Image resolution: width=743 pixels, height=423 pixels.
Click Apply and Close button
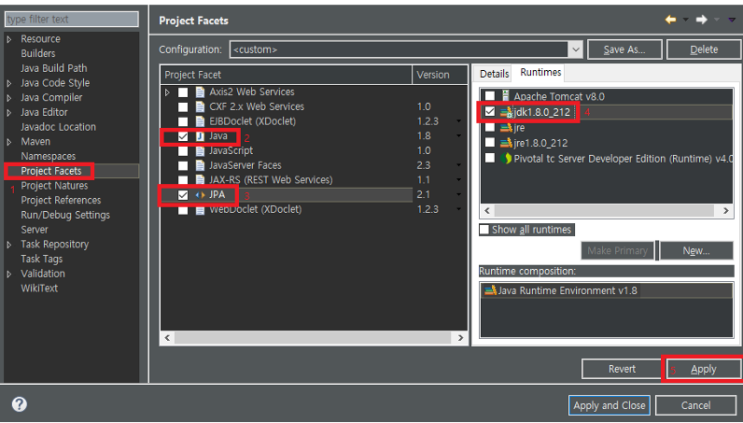[609, 405]
